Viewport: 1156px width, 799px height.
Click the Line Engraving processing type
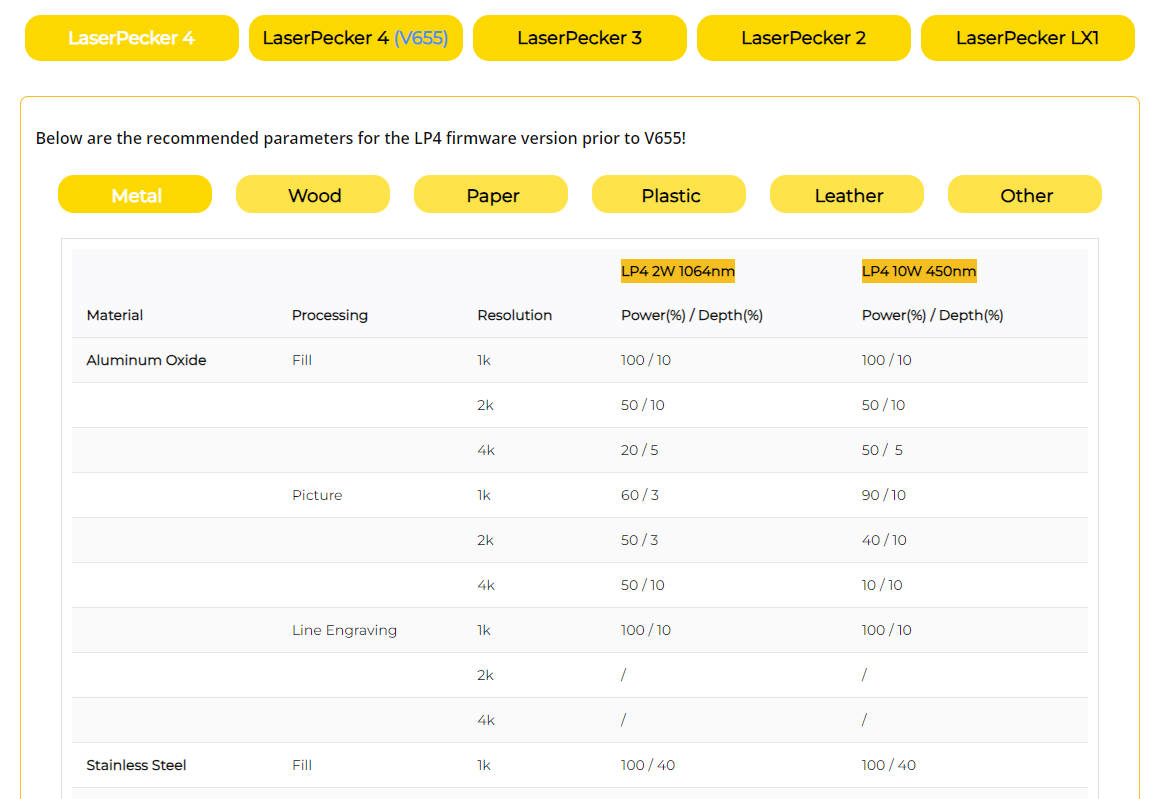click(x=344, y=630)
